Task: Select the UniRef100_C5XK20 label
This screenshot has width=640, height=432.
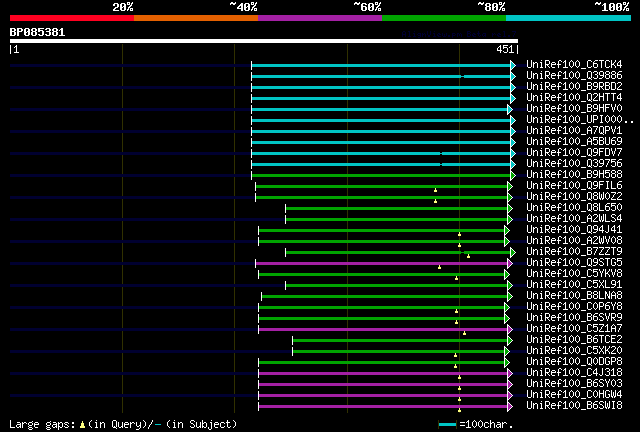Action: click(x=574, y=351)
